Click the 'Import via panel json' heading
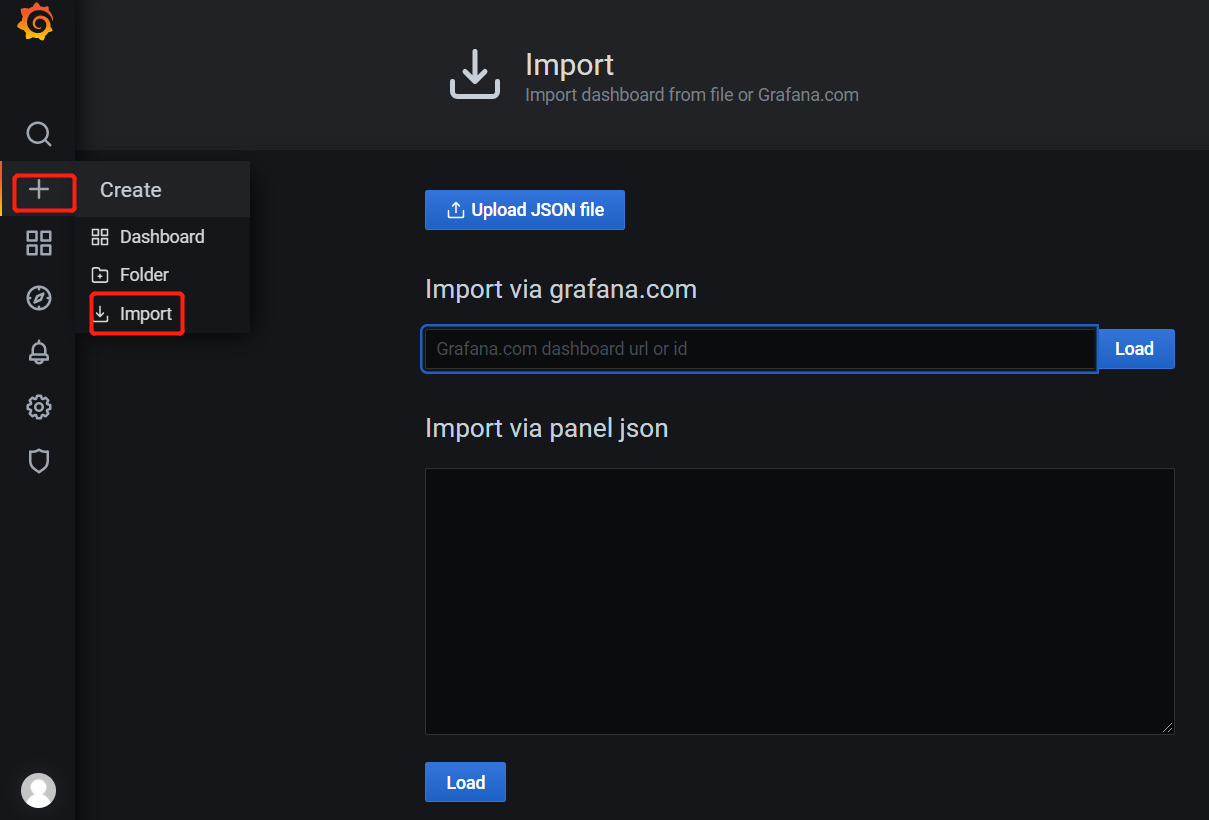 pos(547,428)
